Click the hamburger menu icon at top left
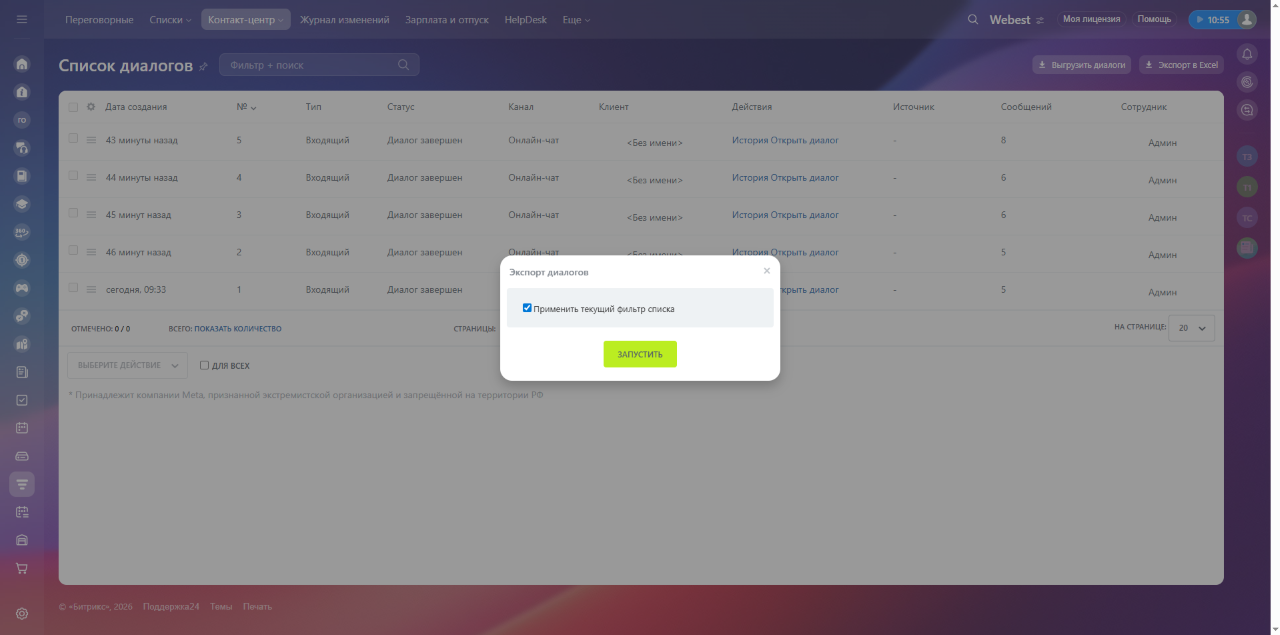Image resolution: width=1280 pixels, height=635 pixels. (22, 19)
